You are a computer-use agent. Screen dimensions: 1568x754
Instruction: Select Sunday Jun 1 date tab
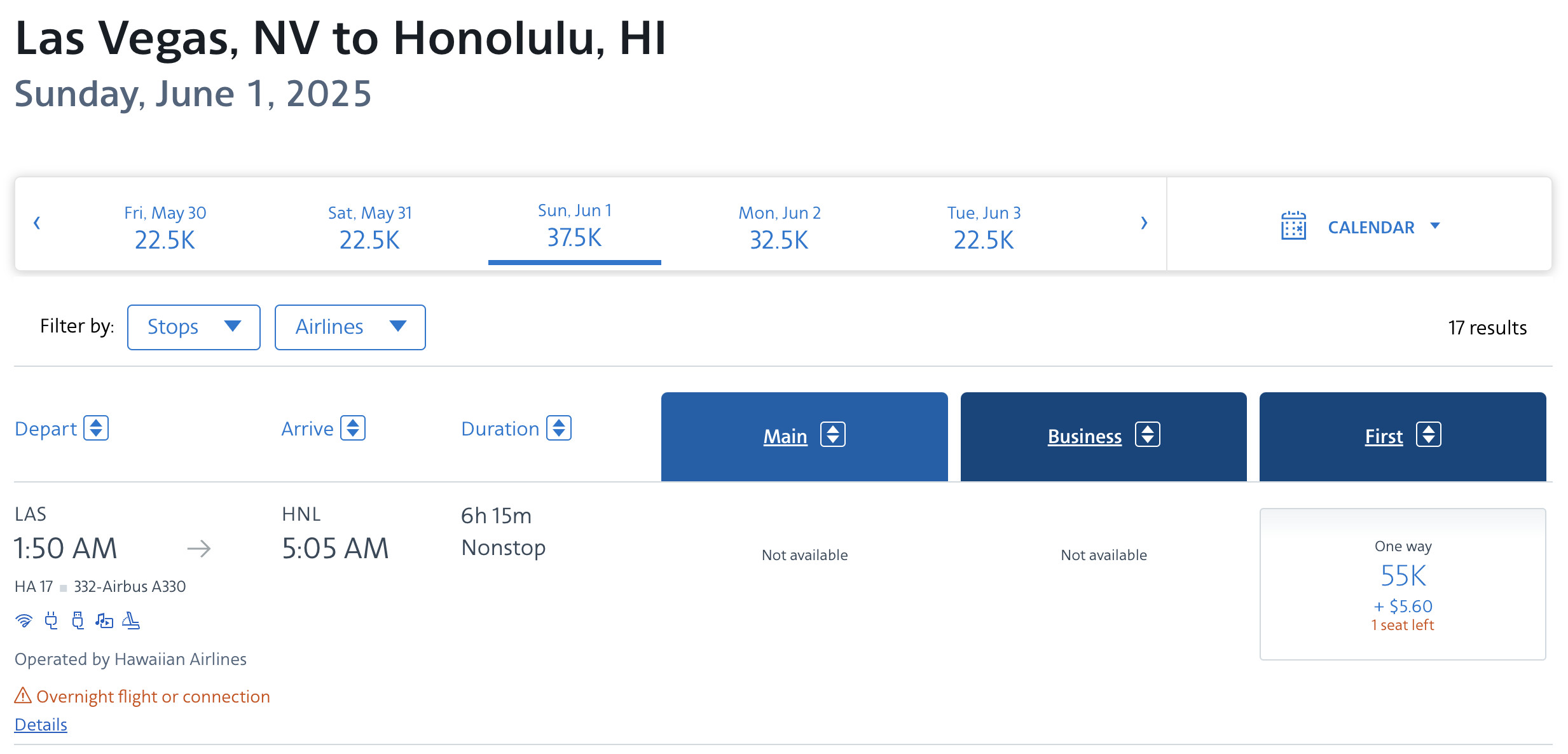pos(575,225)
